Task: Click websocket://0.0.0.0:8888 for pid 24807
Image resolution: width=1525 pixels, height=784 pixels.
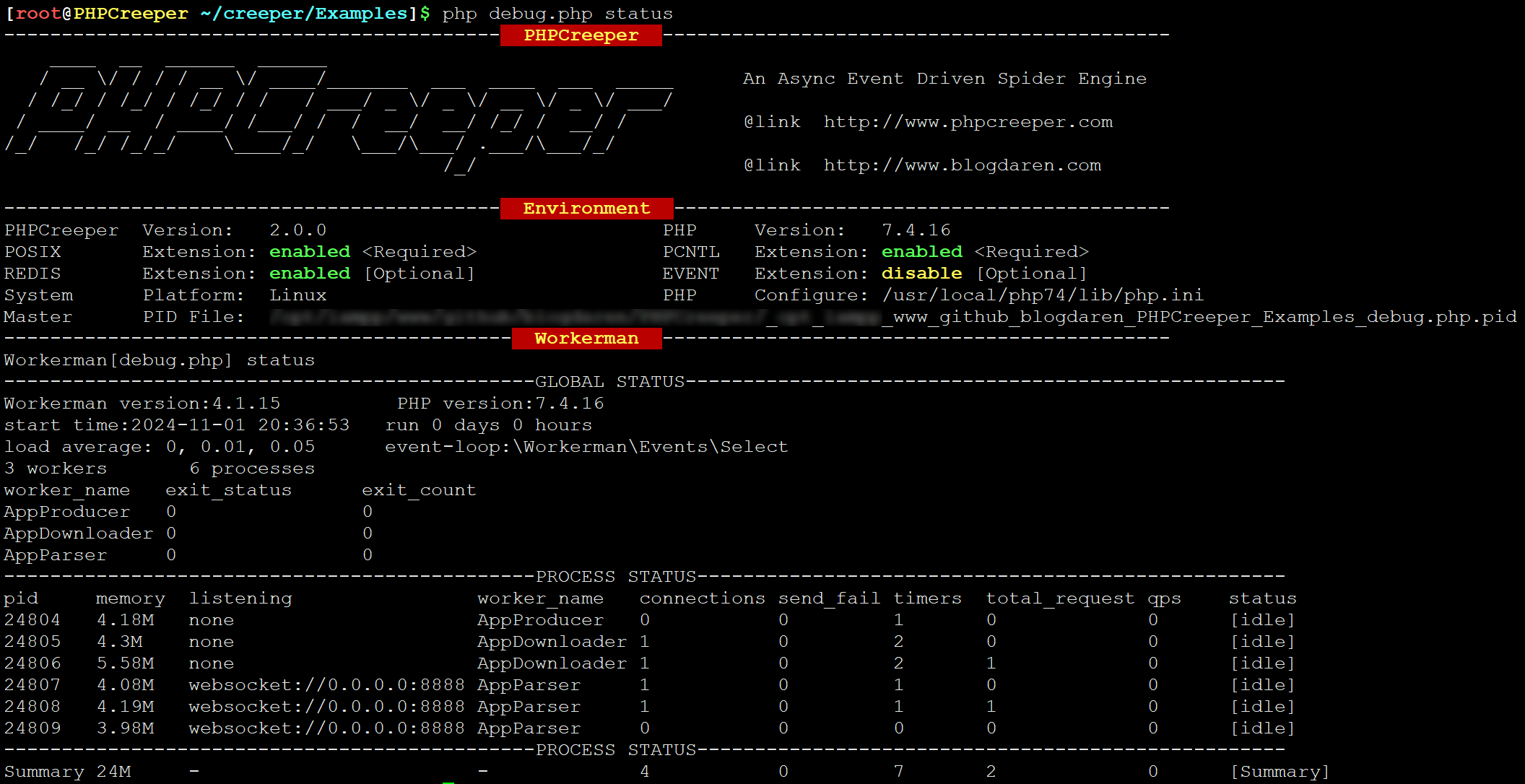Action: [327, 685]
